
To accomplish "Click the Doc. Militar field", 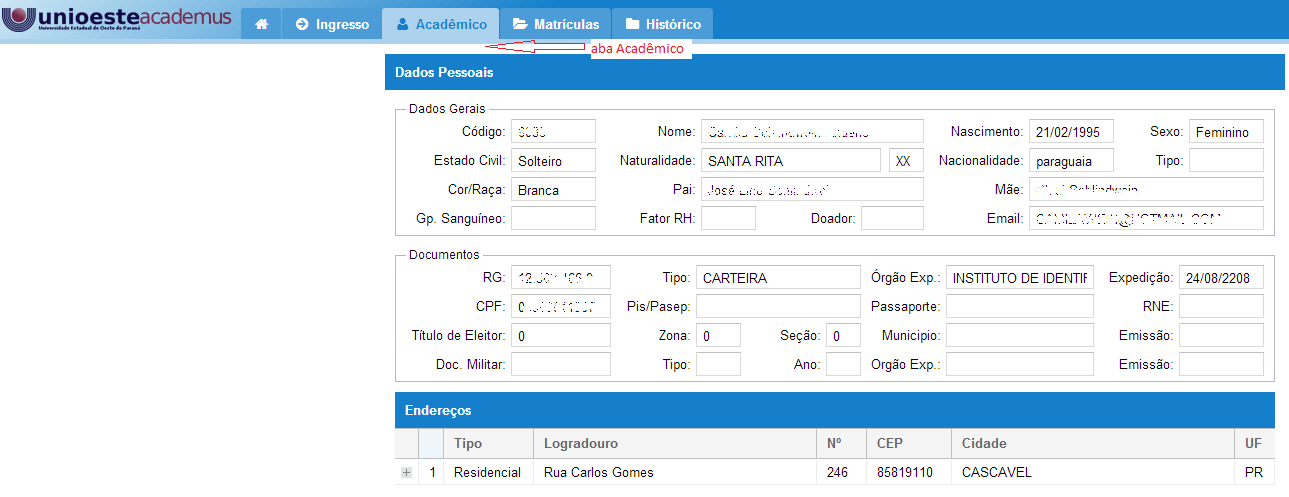I will coord(560,365).
